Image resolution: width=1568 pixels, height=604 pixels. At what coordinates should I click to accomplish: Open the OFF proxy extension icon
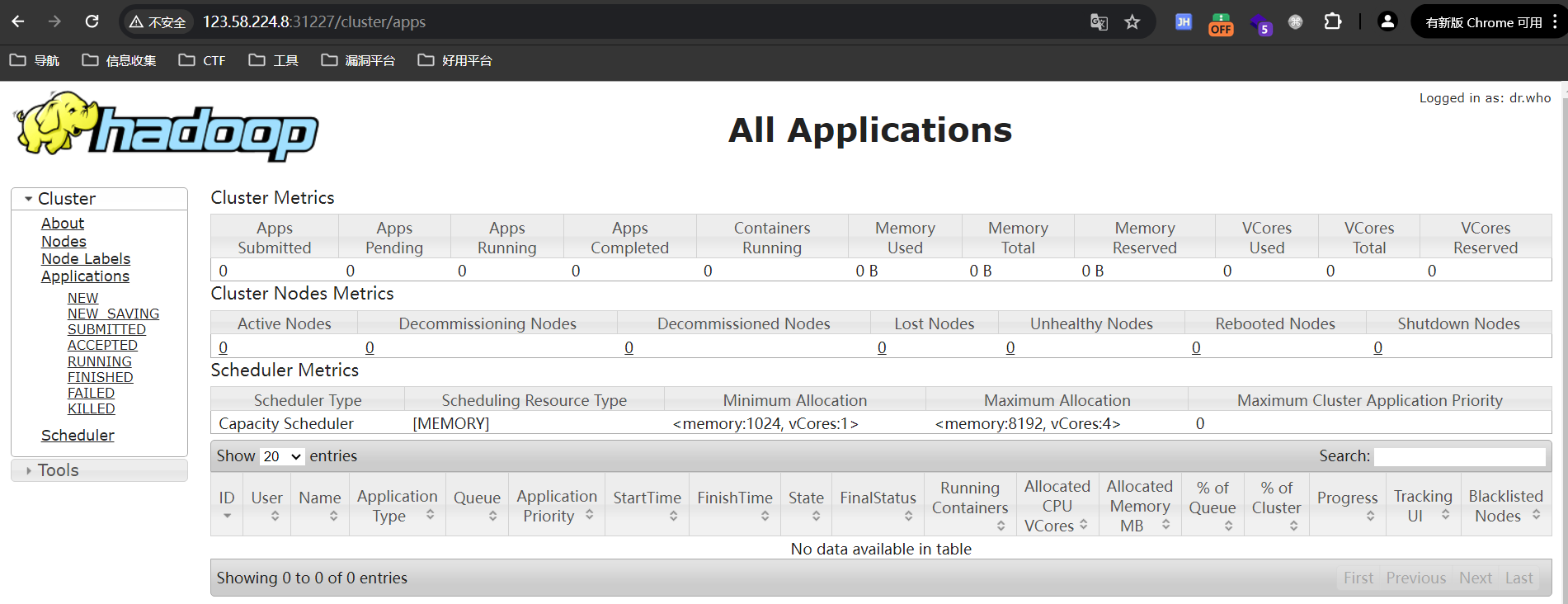(x=1221, y=24)
